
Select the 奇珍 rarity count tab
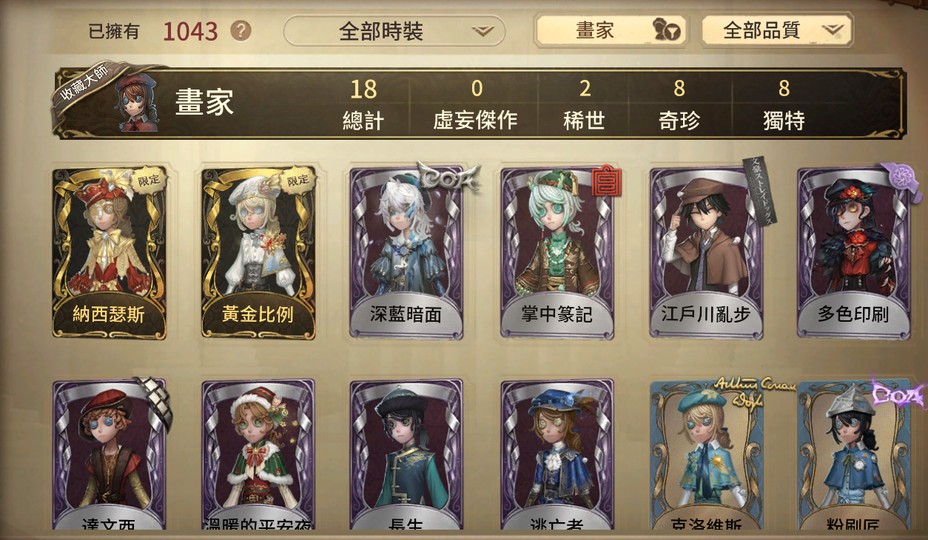tap(679, 104)
